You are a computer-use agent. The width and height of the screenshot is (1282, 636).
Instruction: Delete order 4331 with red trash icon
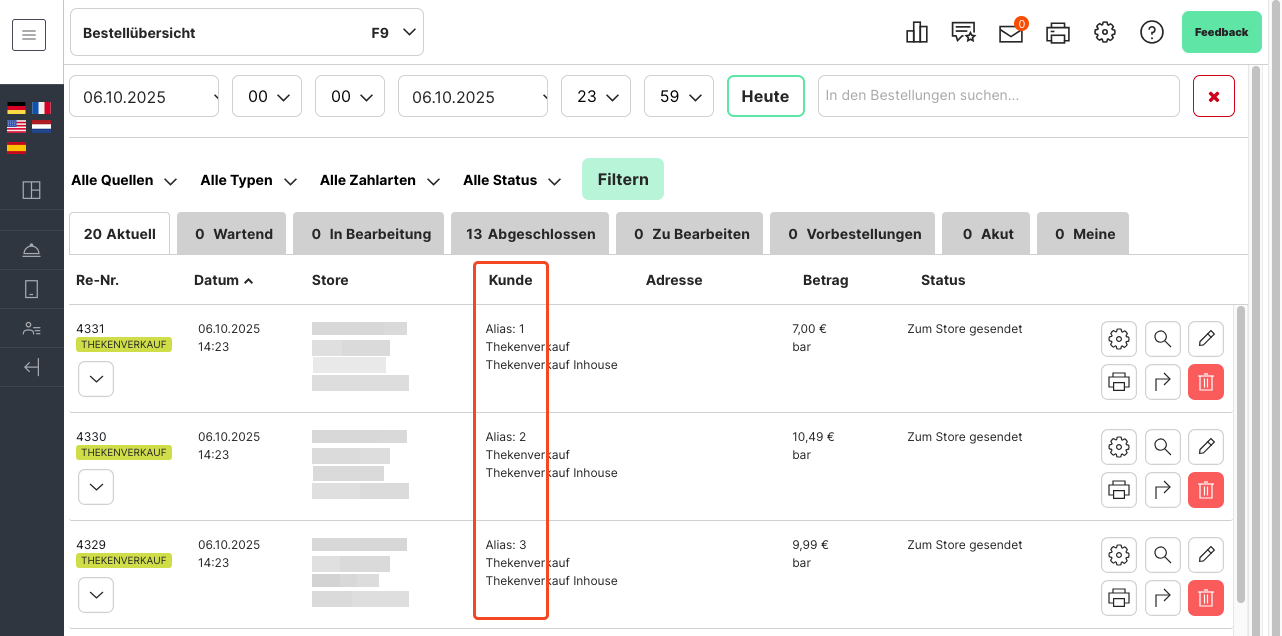point(1205,382)
